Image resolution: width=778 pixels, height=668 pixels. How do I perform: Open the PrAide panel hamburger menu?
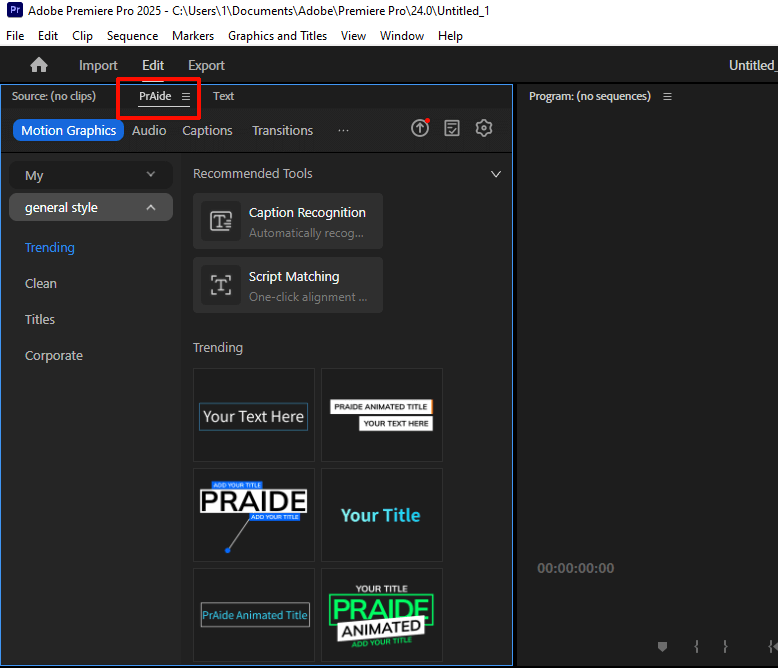[x=186, y=96]
